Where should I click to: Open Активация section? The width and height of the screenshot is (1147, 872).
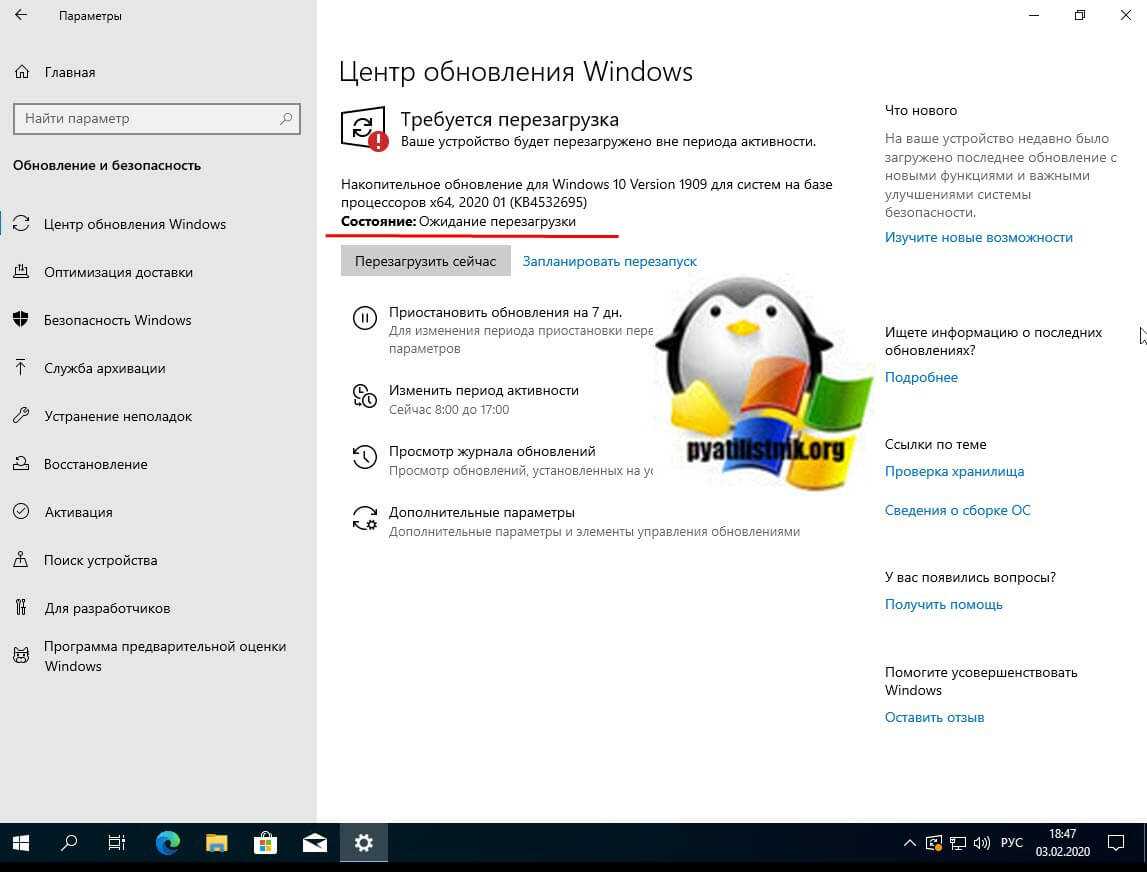click(78, 512)
